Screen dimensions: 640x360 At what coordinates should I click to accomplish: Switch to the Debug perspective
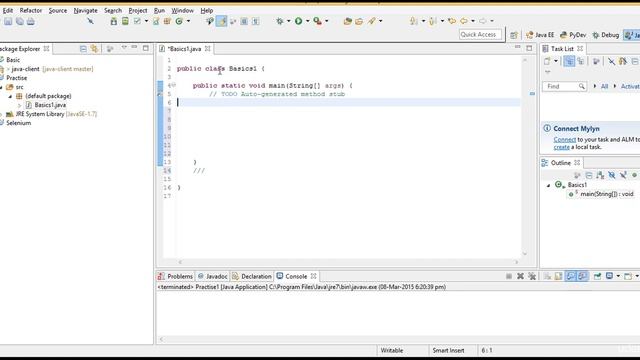606,35
